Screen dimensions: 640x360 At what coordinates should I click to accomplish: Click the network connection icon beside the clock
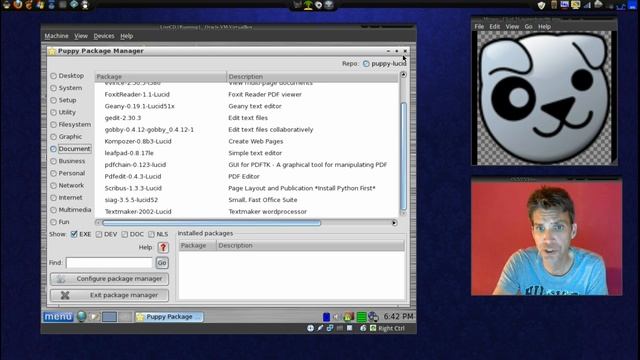(373, 316)
